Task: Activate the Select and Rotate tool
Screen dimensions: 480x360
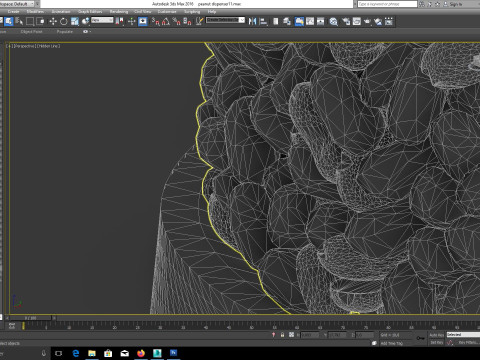Action: [63, 22]
